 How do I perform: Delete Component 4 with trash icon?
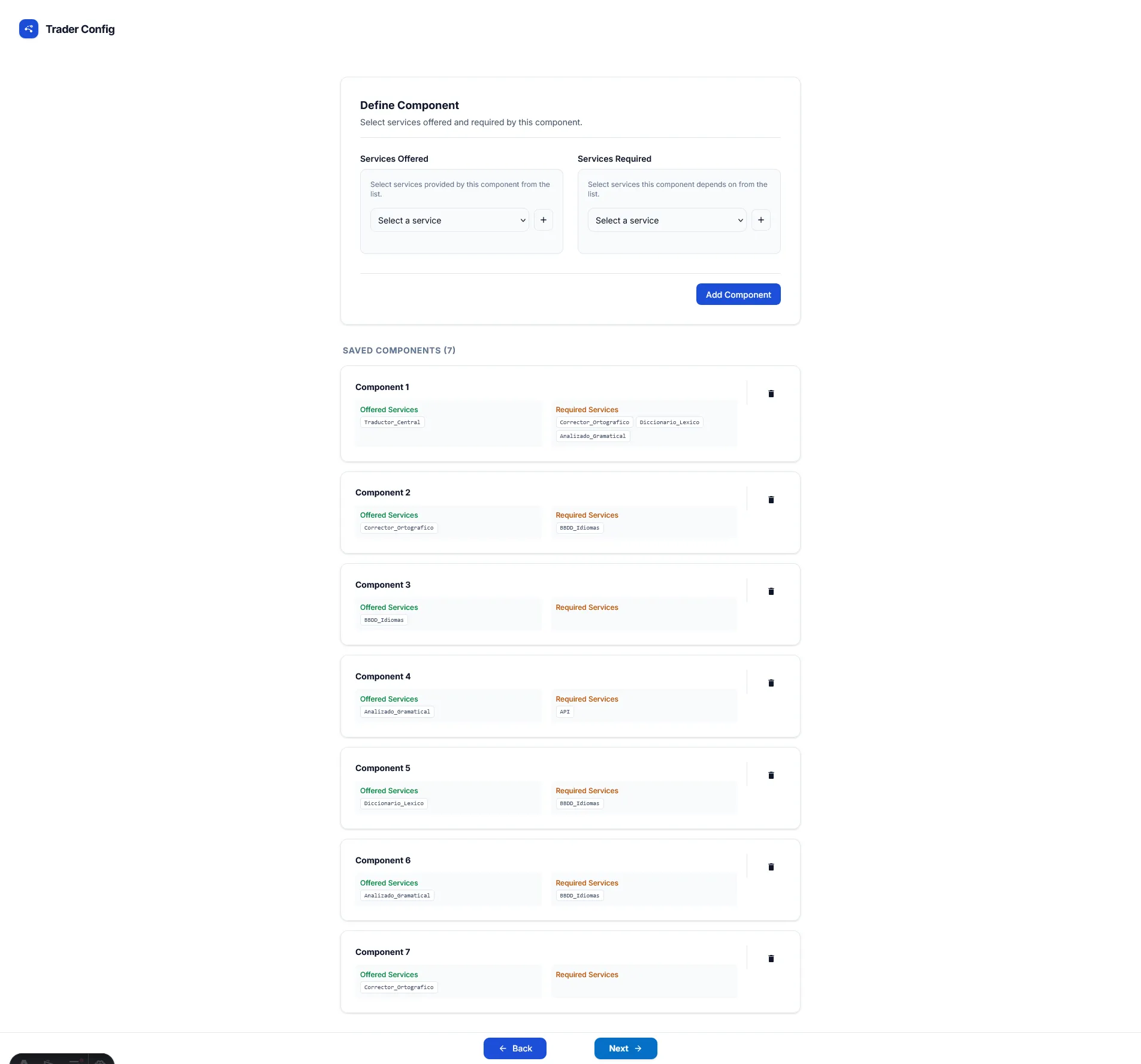coord(771,683)
